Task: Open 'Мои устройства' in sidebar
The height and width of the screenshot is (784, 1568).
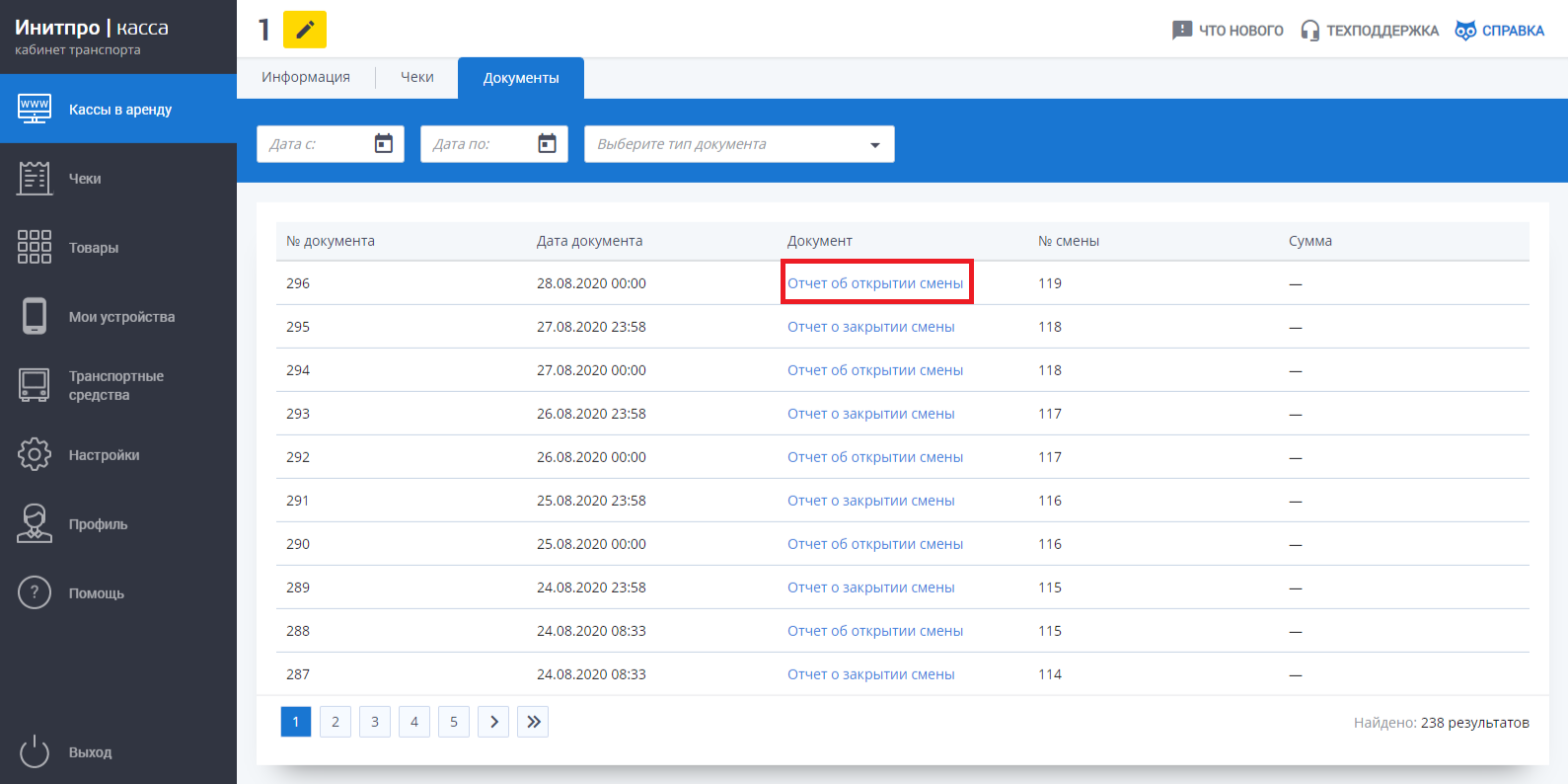Action: [x=118, y=316]
